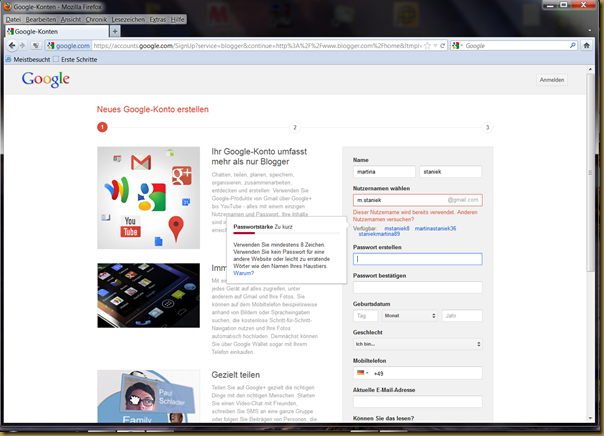Click the username field 'm.staniek'

click(x=418, y=200)
